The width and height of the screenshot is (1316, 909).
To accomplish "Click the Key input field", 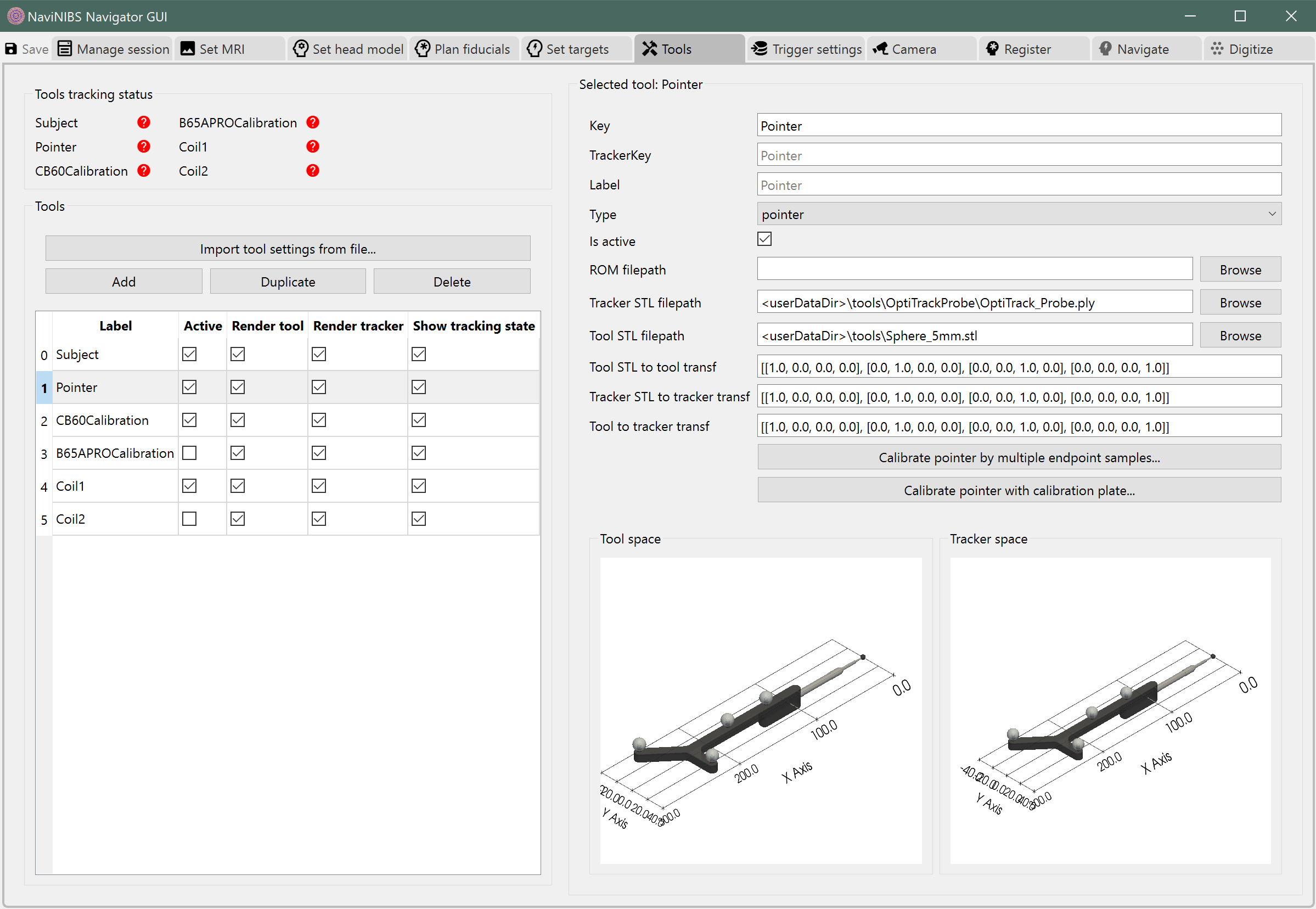I will point(1019,125).
